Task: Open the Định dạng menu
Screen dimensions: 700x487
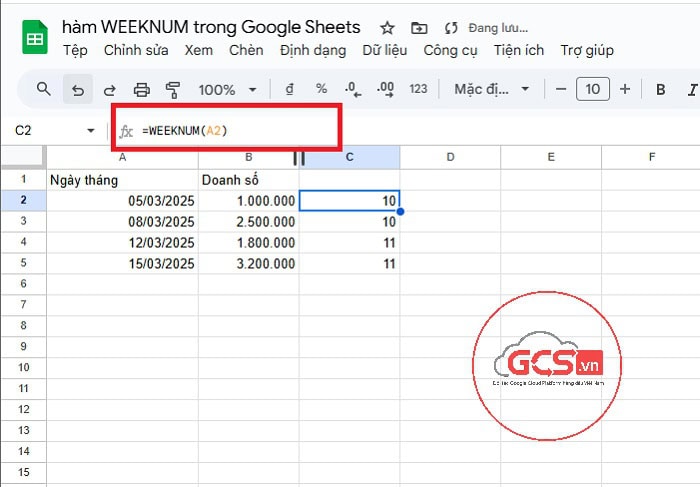Action: tap(313, 50)
